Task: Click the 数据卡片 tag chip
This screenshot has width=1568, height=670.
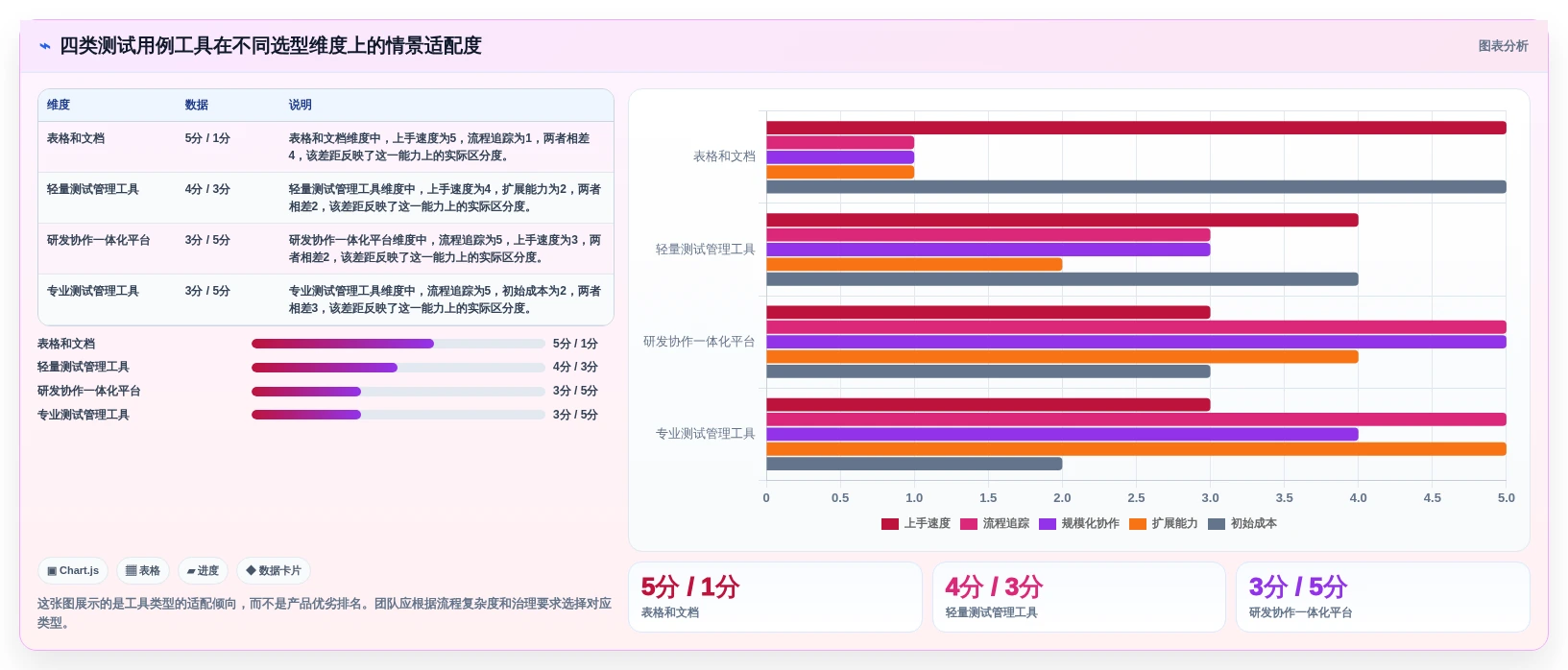Action: pos(274,570)
